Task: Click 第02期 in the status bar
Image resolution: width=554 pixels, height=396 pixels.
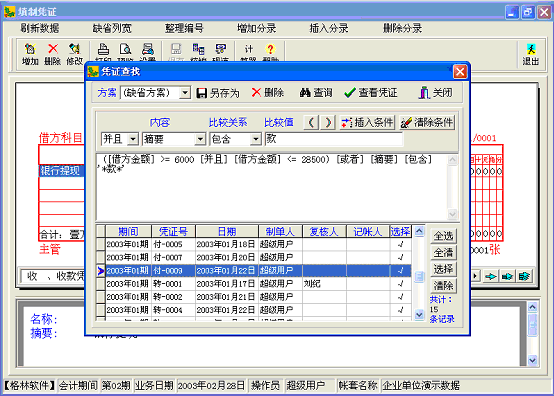Action: pyautogui.click(x=116, y=385)
